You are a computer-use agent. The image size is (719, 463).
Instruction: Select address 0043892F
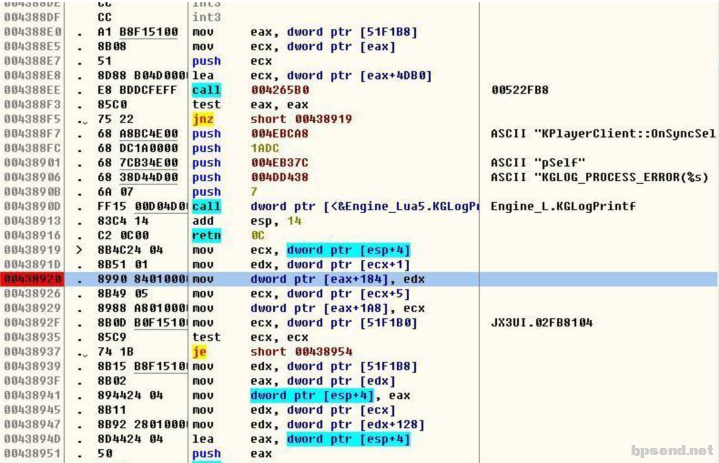tap(33, 323)
